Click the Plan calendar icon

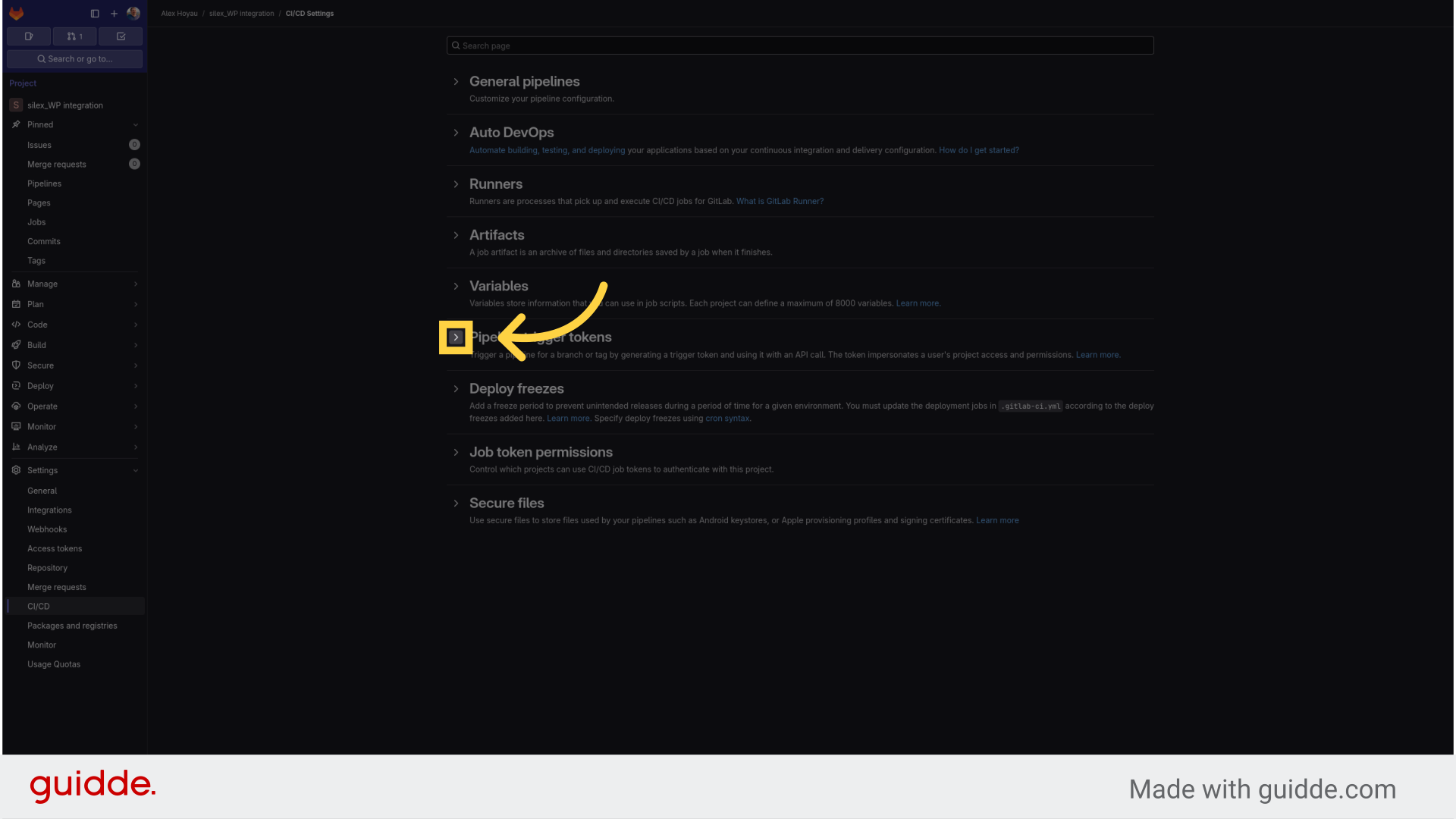[x=16, y=304]
